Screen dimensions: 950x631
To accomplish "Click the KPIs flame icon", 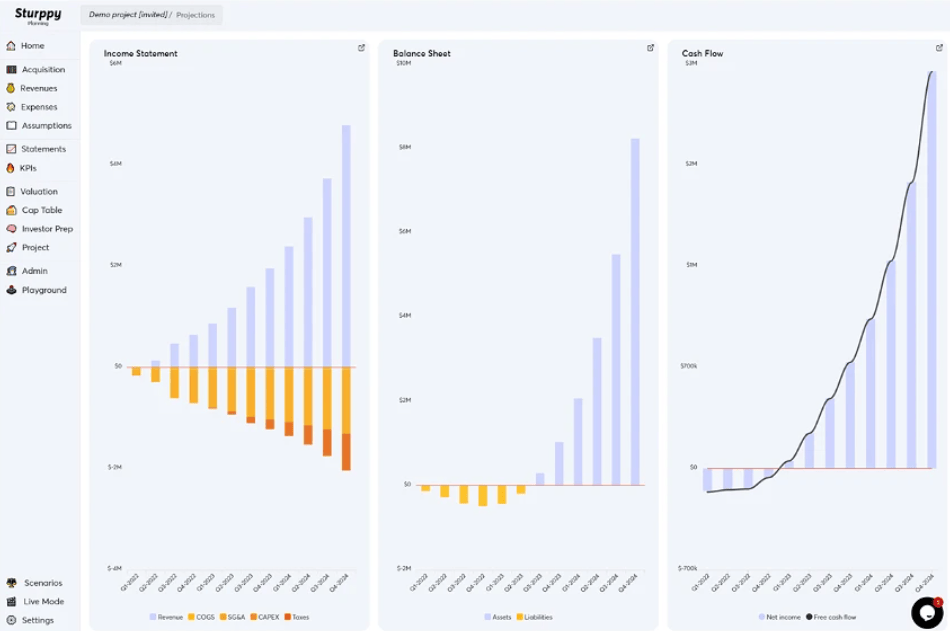I will pos(11,168).
